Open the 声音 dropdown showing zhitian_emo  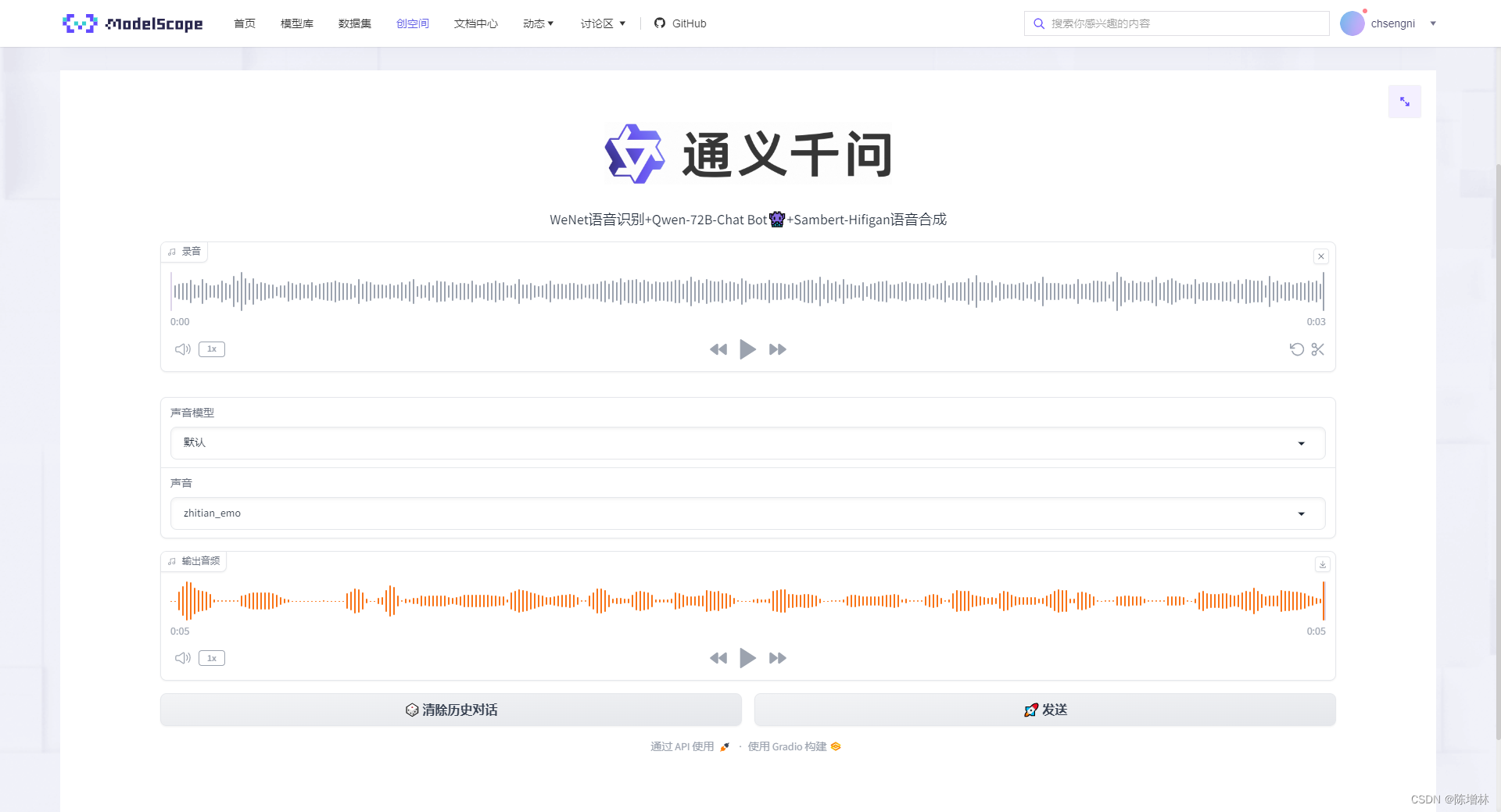[x=747, y=513]
